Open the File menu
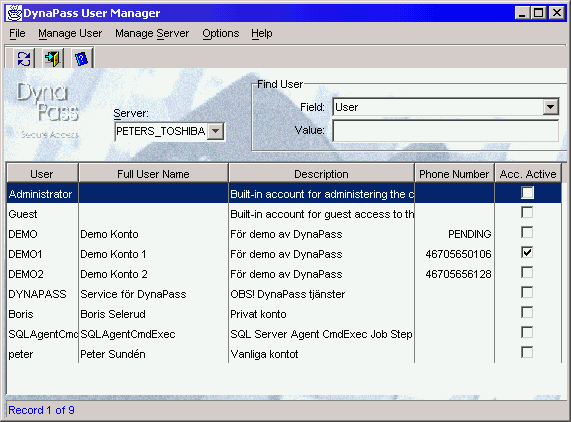This screenshot has width=571, height=422. 17,33
